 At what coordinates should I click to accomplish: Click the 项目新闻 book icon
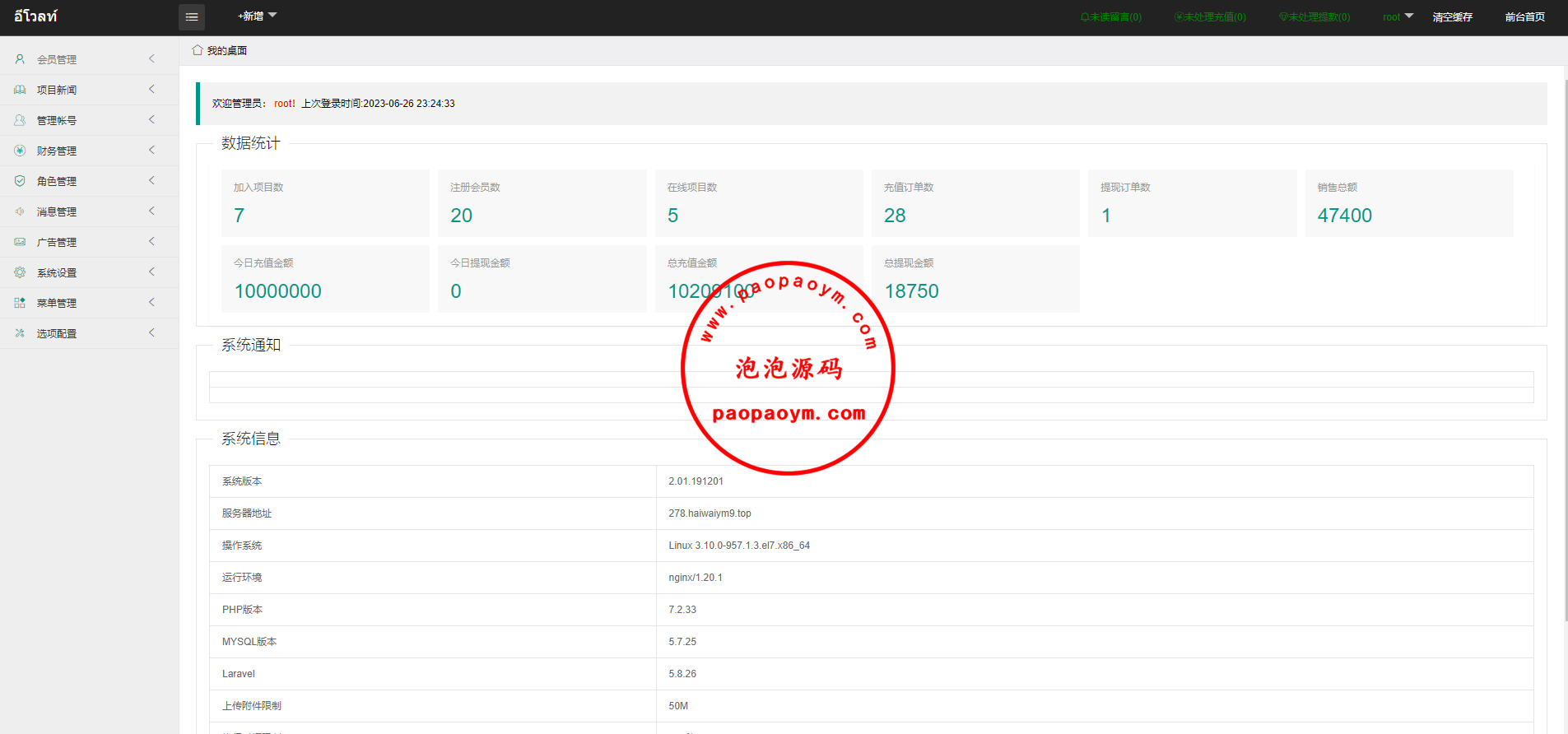(20, 90)
